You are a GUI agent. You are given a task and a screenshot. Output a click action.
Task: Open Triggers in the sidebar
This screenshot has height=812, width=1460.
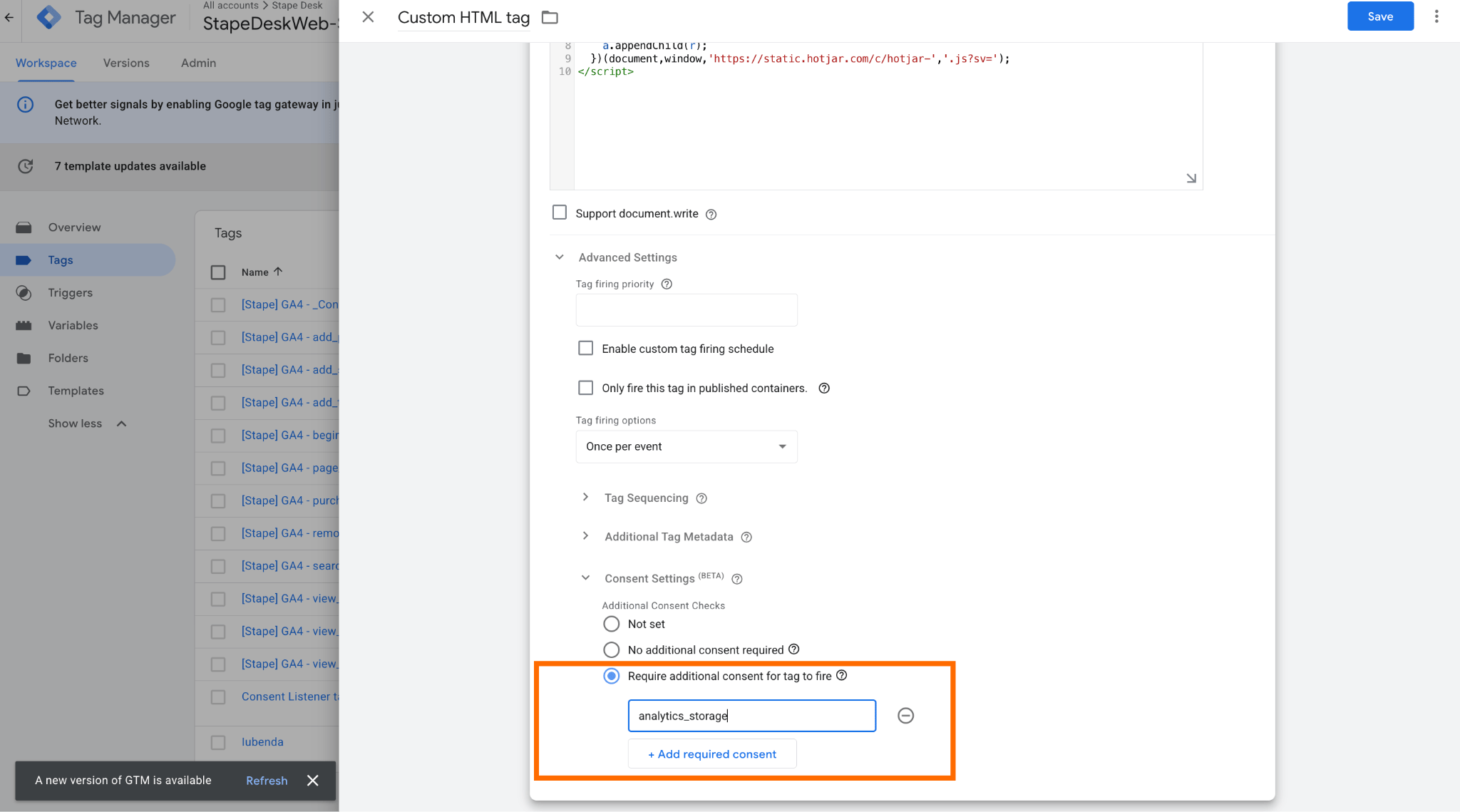70,292
